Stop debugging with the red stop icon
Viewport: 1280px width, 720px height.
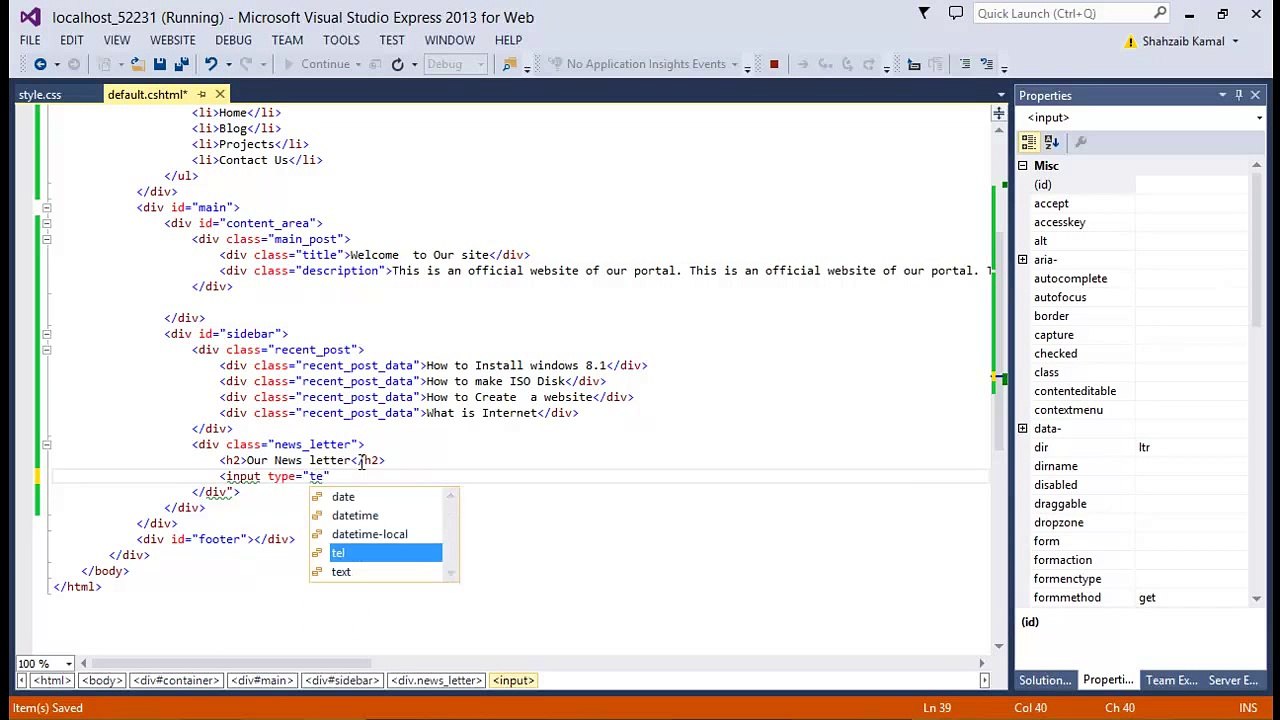(x=773, y=64)
